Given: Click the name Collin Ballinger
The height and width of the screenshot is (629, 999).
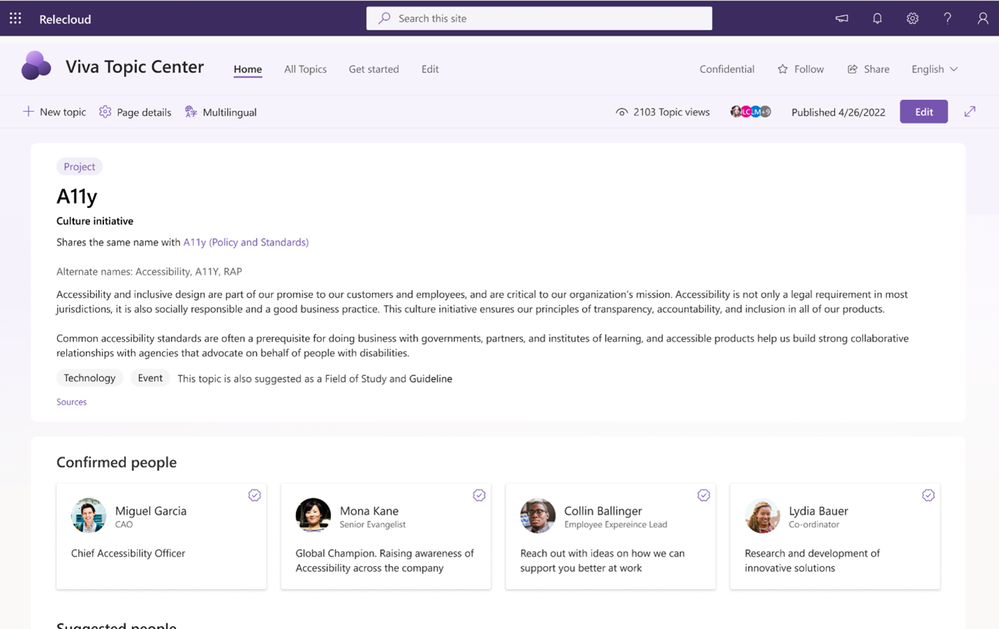Looking at the screenshot, I should (603, 510).
